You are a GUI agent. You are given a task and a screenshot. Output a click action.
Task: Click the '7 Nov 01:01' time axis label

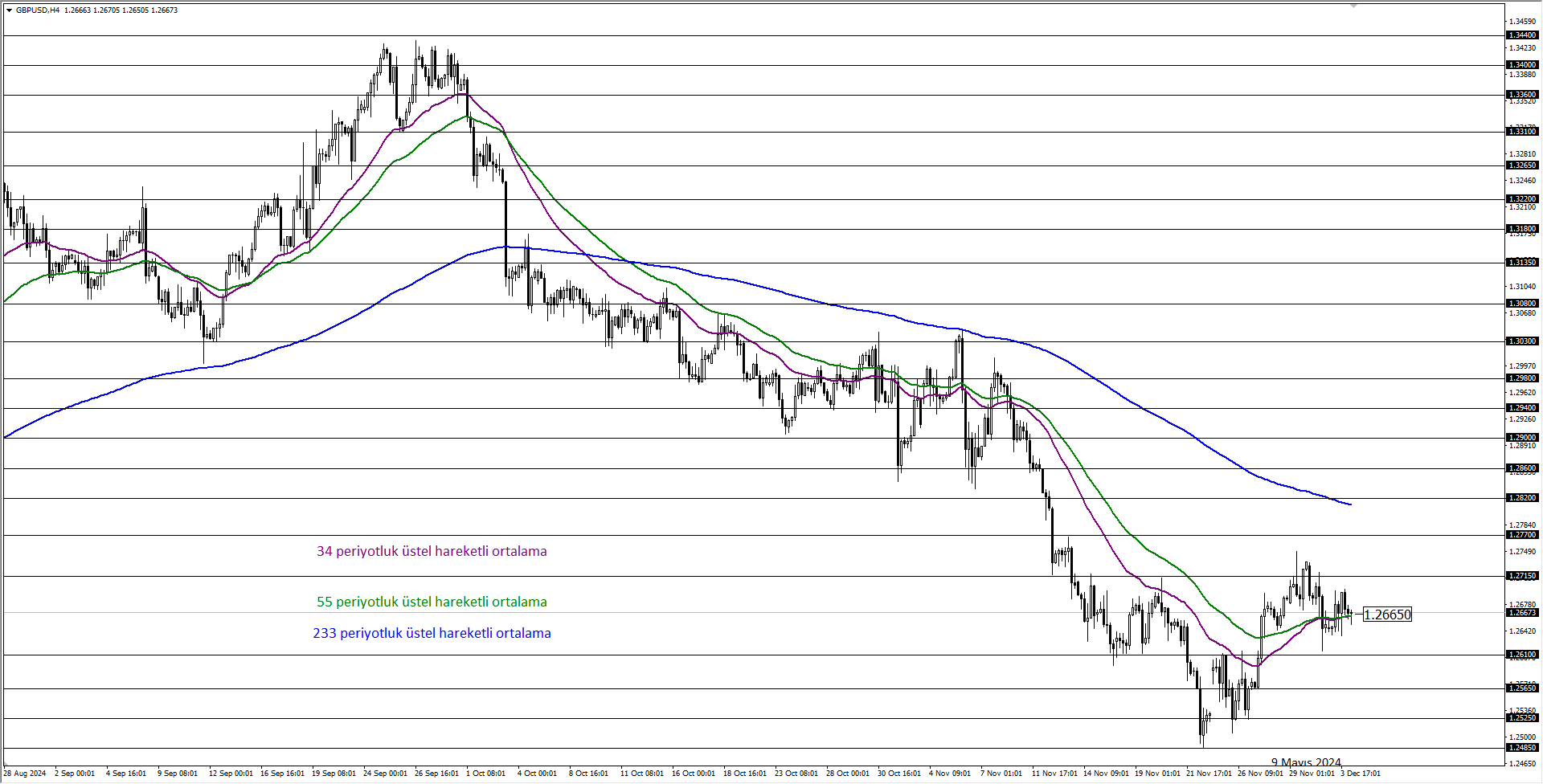pyautogui.click(x=1001, y=774)
